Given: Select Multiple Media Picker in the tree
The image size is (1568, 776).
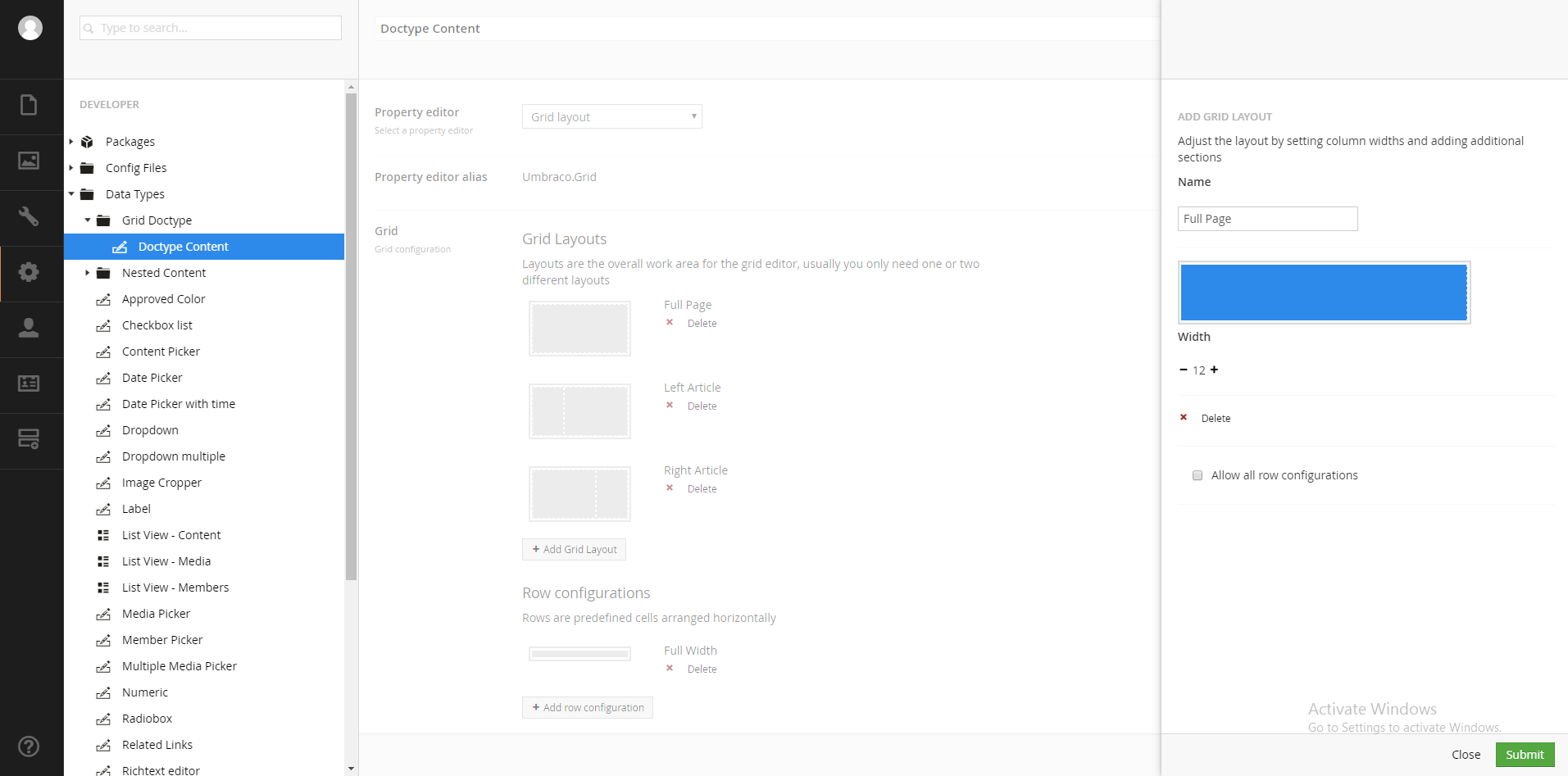Looking at the screenshot, I should 180,666.
